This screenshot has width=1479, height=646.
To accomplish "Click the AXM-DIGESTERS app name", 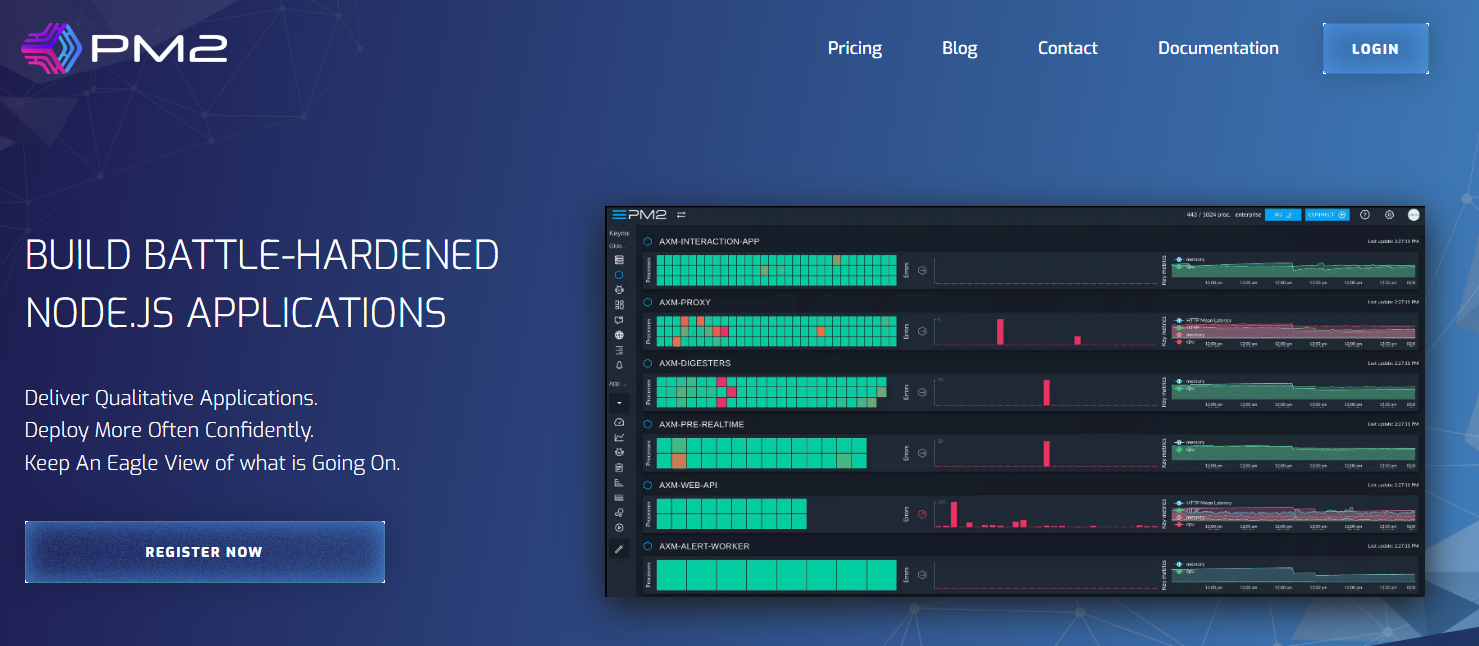I will [695, 363].
